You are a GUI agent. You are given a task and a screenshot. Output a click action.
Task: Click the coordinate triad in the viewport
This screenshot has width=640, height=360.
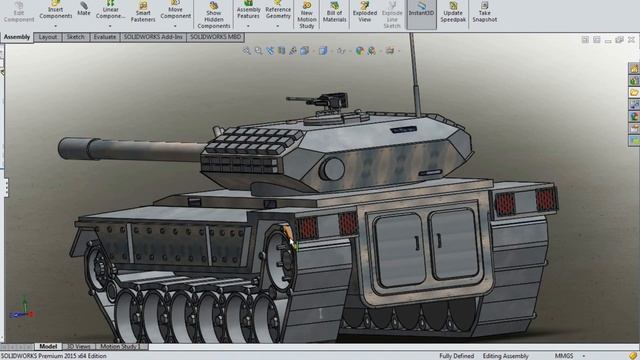(23, 308)
